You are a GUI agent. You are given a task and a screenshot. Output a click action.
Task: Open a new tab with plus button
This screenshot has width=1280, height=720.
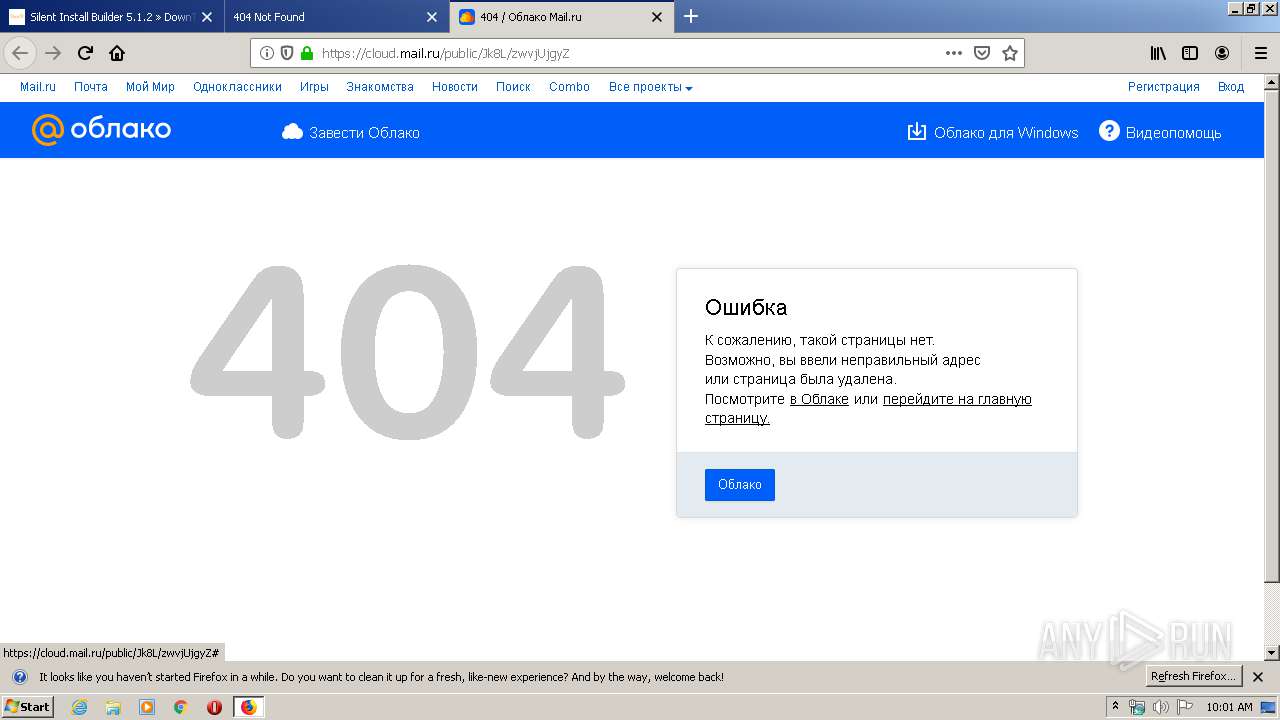[691, 16]
